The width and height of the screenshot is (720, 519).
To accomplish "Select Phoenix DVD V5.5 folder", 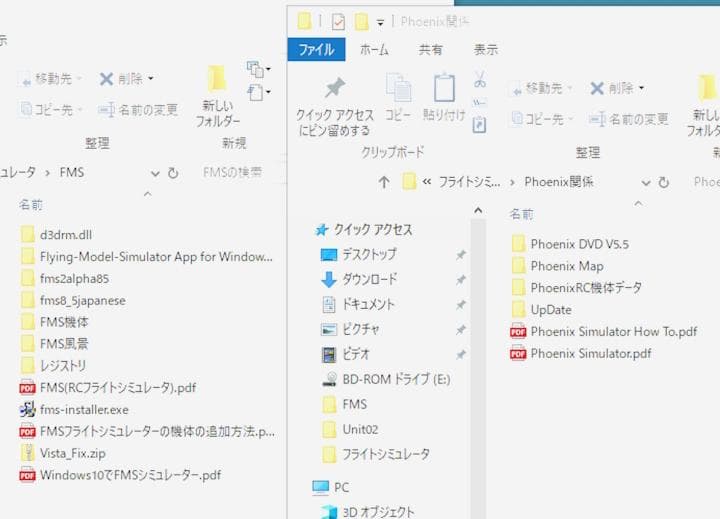I will tap(570, 244).
